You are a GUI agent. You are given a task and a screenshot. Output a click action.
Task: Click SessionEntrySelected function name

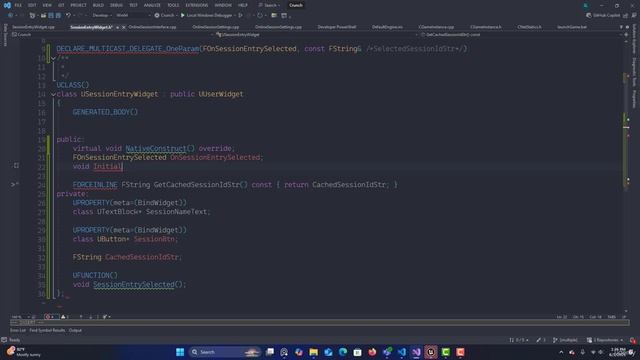(x=133, y=284)
